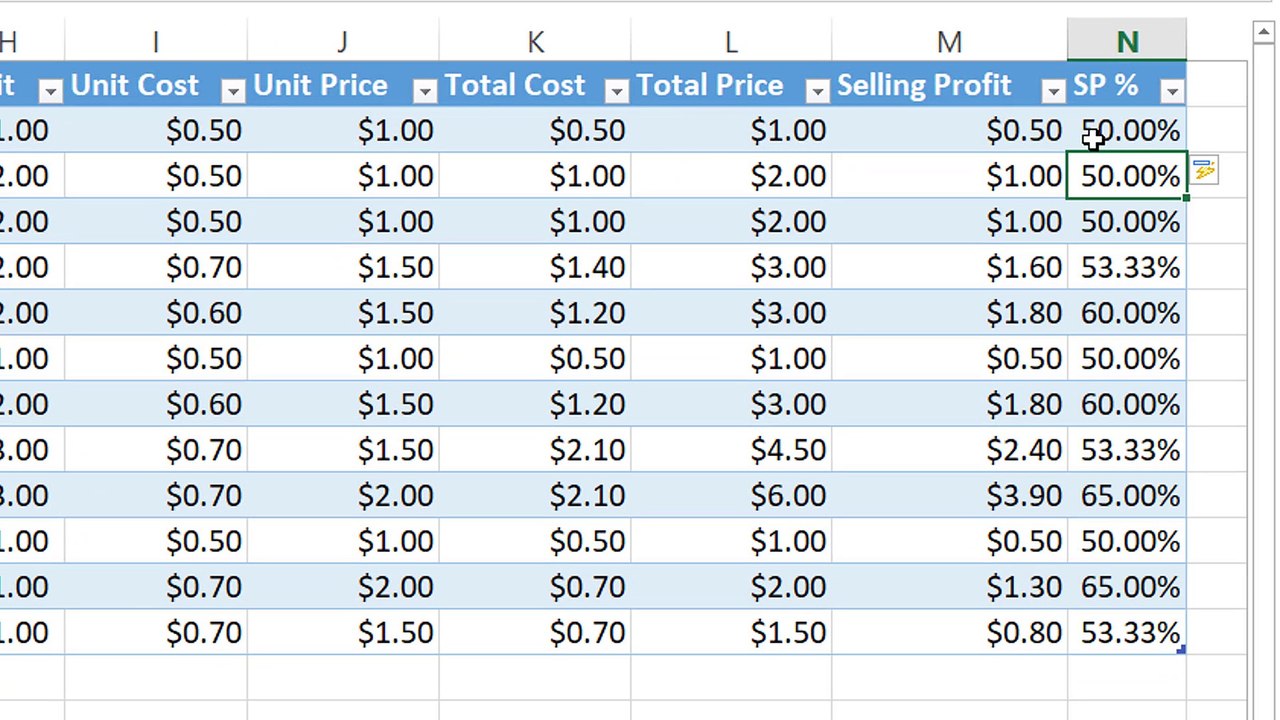Select column J header
This screenshot has width=1280, height=720.
click(x=343, y=42)
